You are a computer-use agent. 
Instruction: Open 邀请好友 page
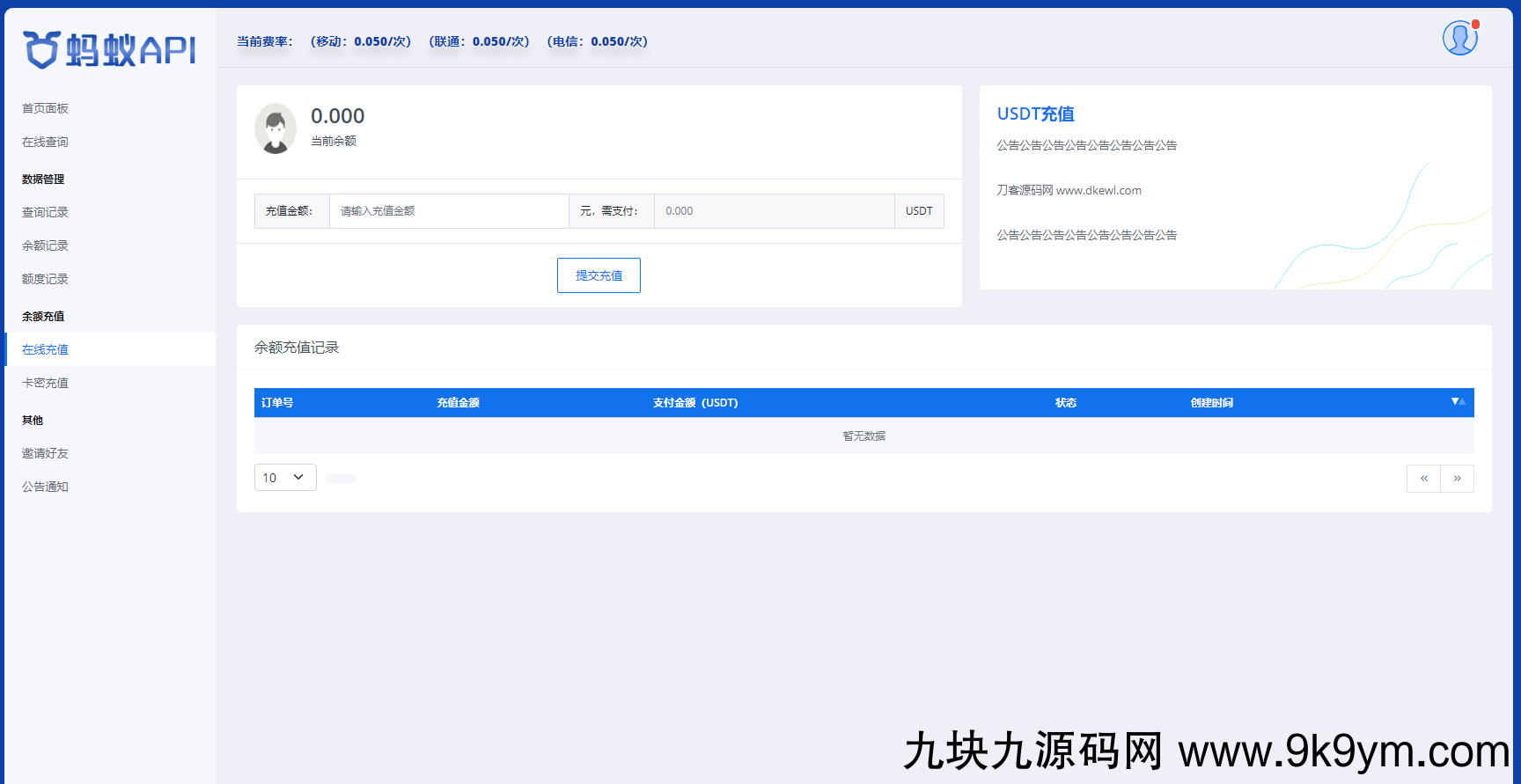click(x=45, y=453)
